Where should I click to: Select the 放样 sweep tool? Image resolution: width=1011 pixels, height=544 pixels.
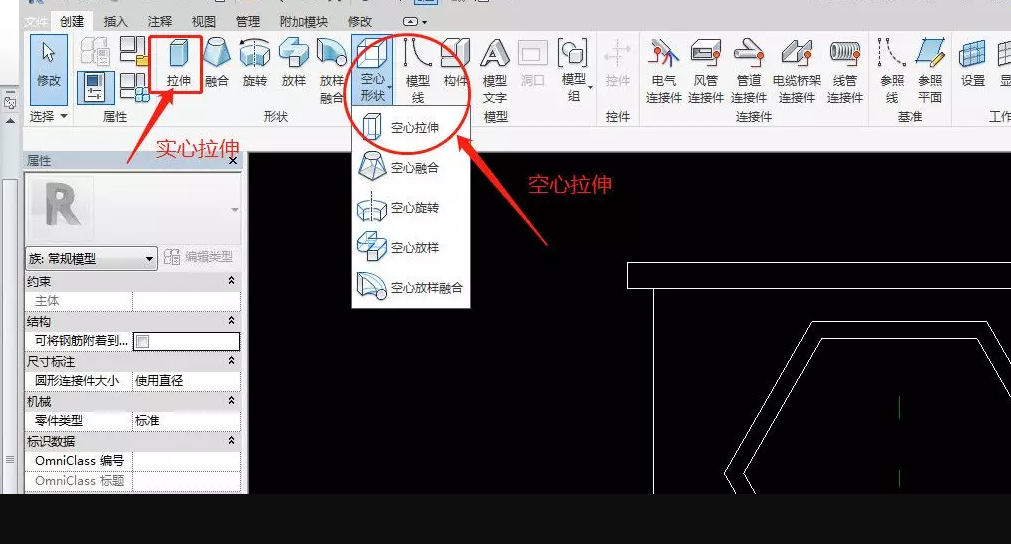pyautogui.click(x=293, y=64)
